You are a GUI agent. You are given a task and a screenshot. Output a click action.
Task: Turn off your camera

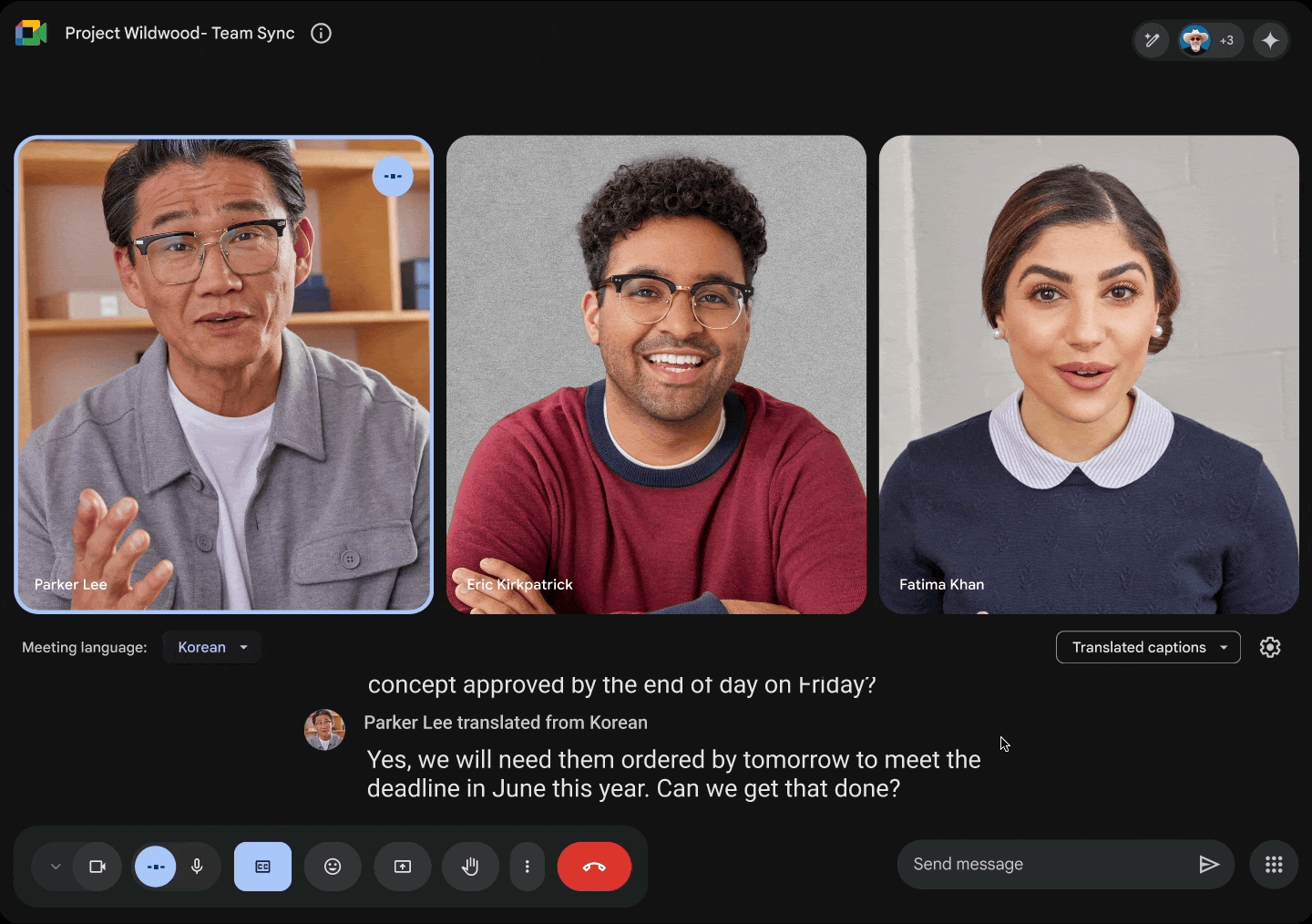pyautogui.click(x=97, y=867)
